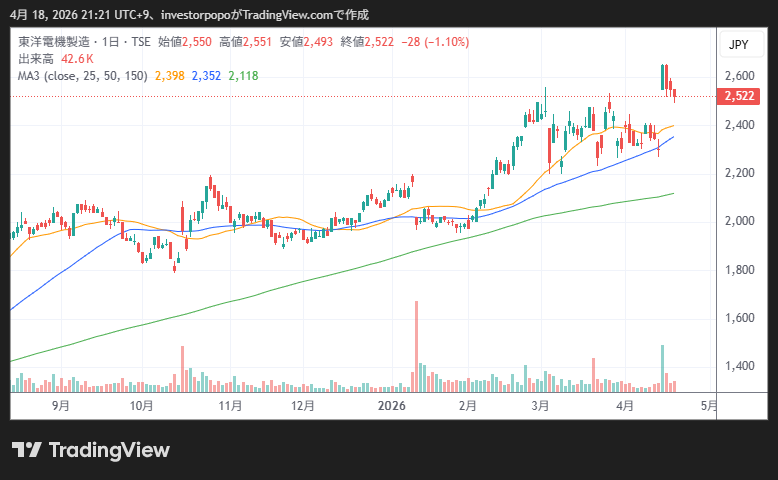Click the TradingView logo icon

26,450
